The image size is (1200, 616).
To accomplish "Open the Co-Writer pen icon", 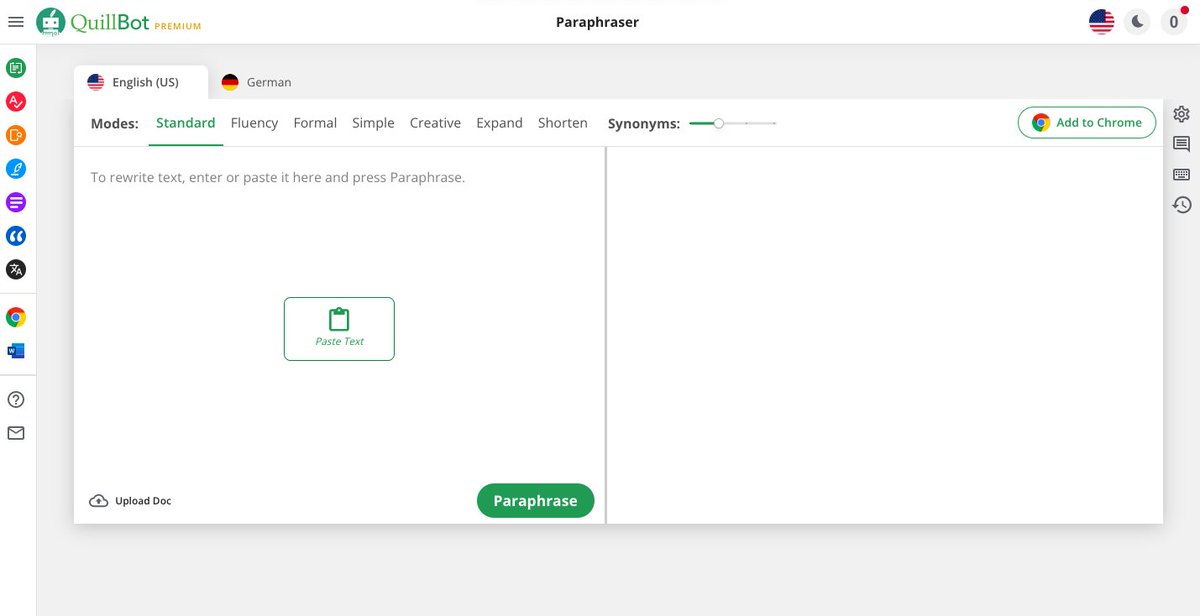I will (x=16, y=168).
